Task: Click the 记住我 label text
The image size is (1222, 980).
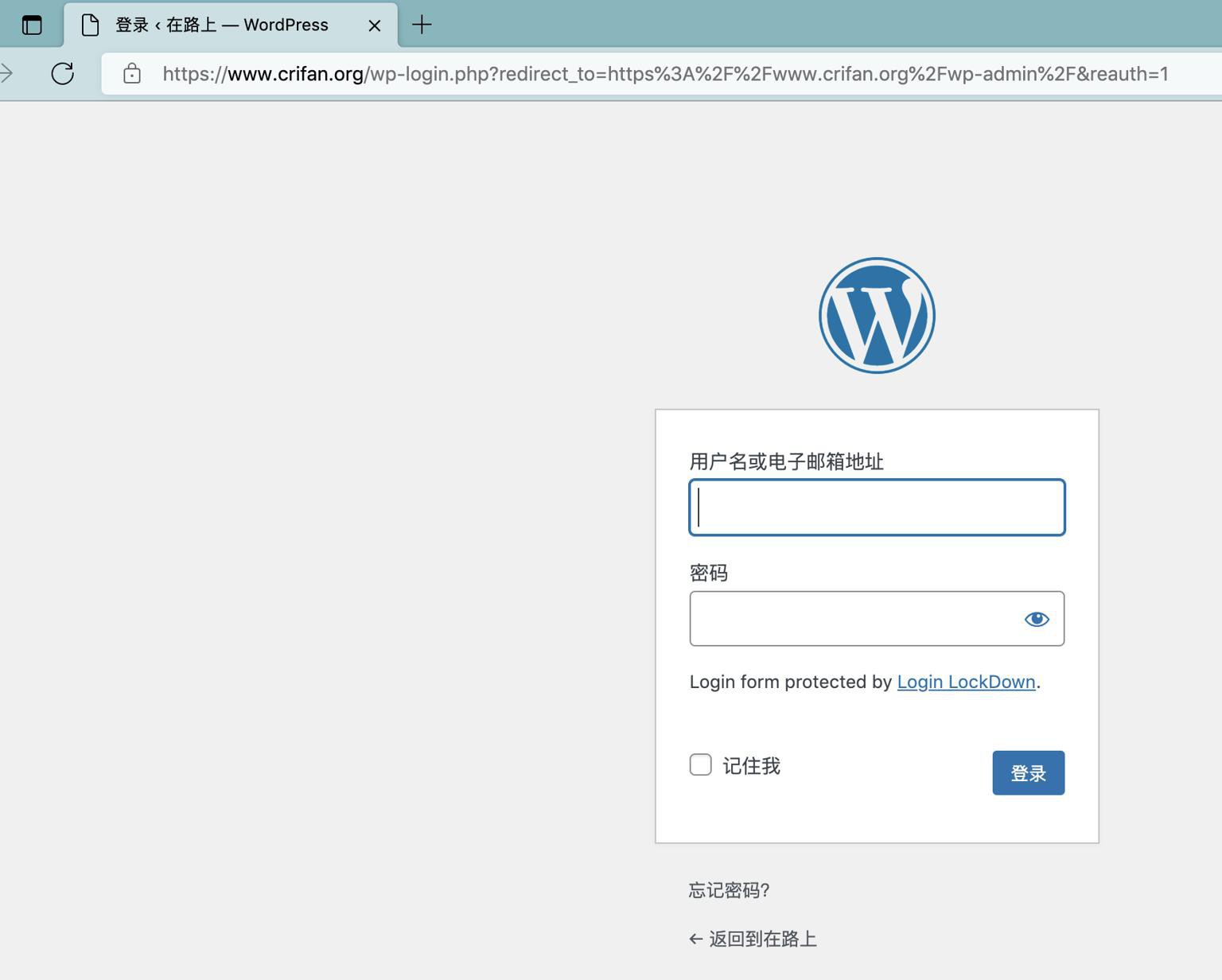Action: (x=751, y=766)
